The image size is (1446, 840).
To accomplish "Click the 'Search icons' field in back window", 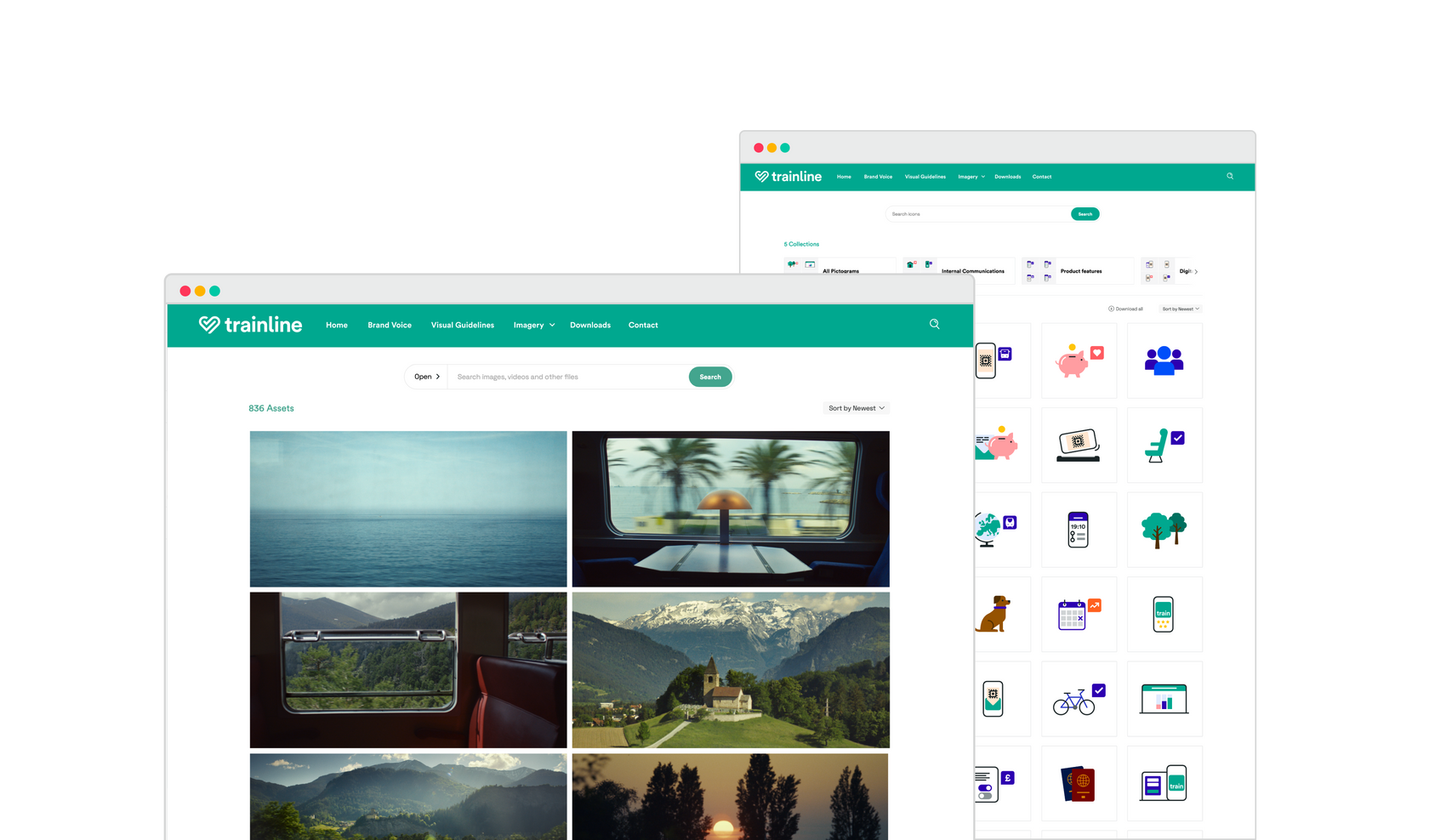I will coord(978,214).
